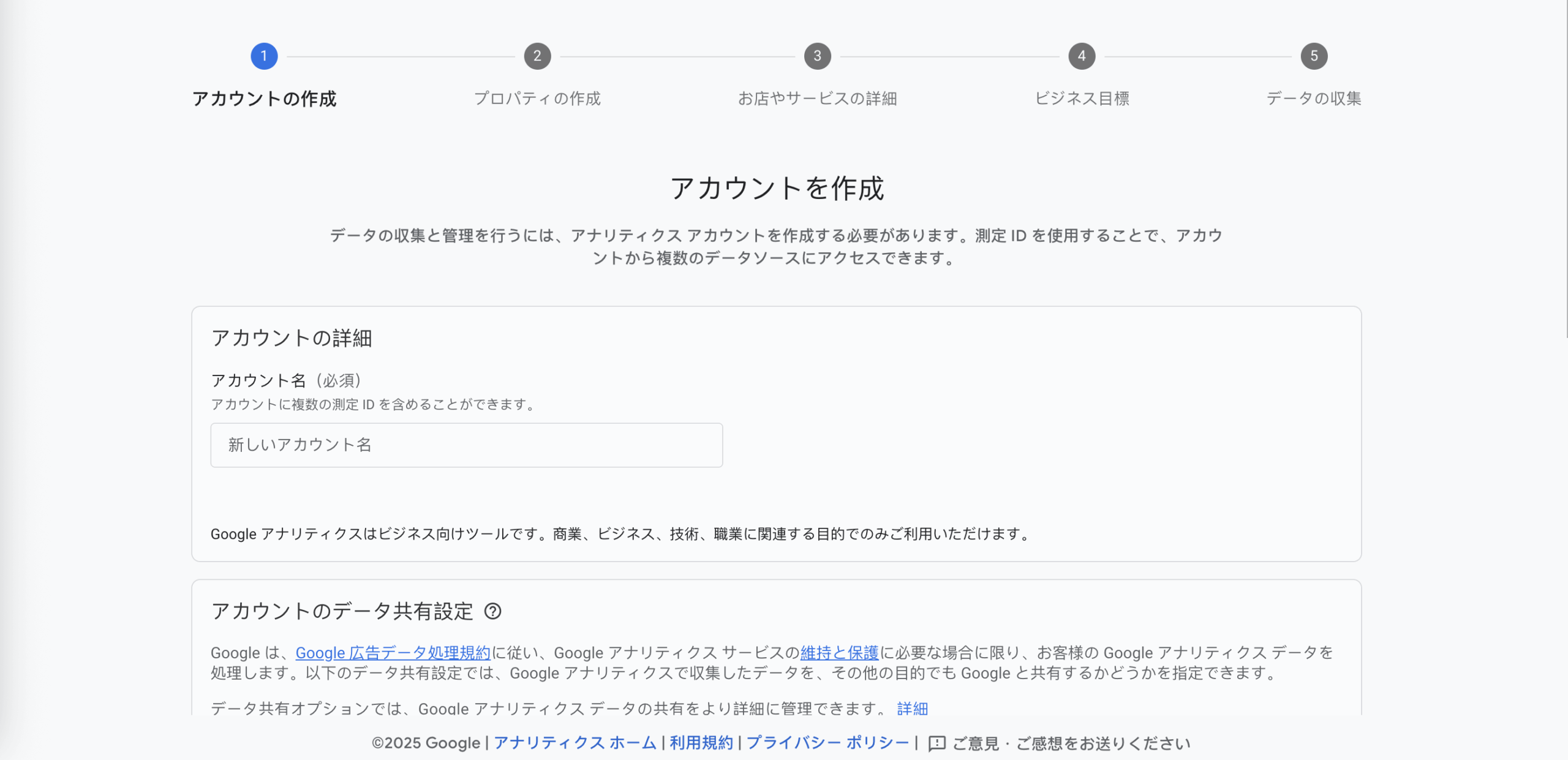Select the お店やサービスの詳細 step label
The image size is (1568, 760).
point(817,99)
